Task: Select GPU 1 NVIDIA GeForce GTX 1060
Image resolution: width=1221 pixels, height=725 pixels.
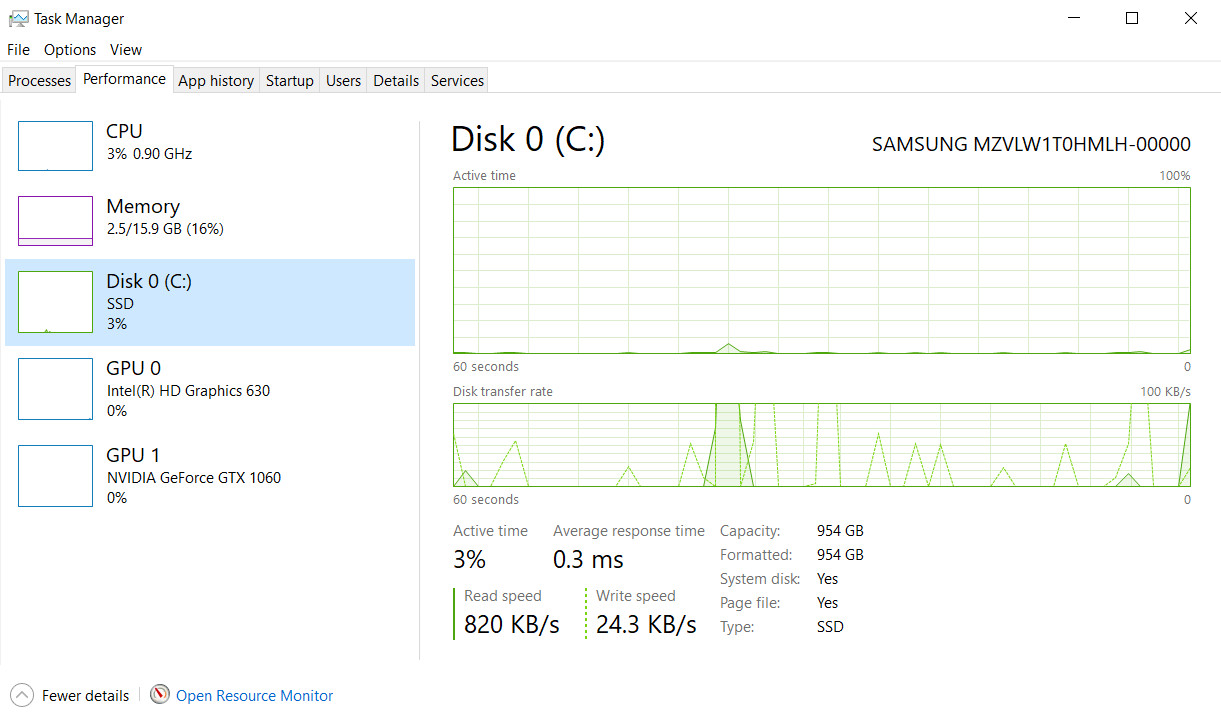Action: pyautogui.click(x=210, y=476)
